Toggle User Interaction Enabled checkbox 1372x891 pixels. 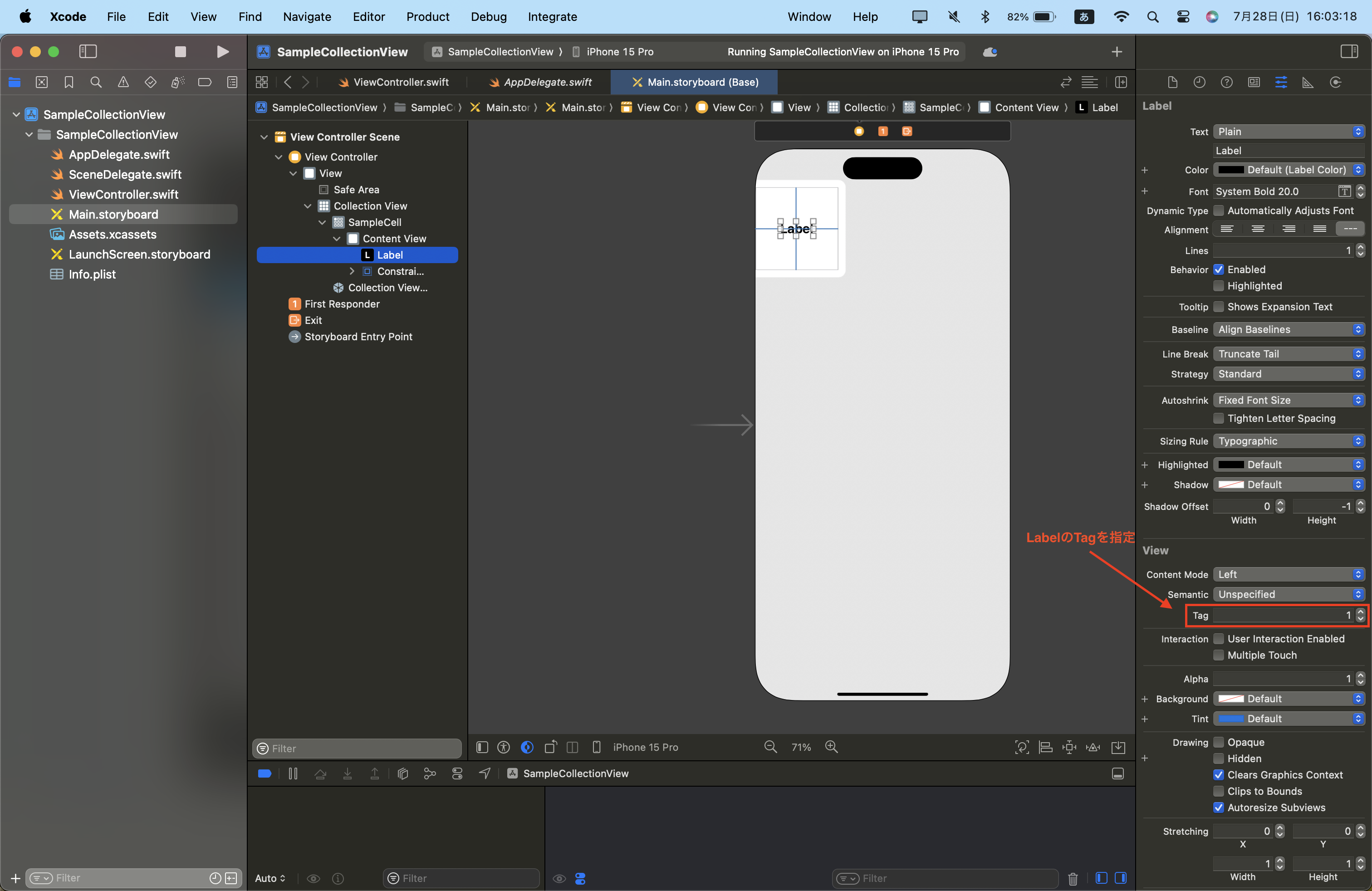(1219, 639)
